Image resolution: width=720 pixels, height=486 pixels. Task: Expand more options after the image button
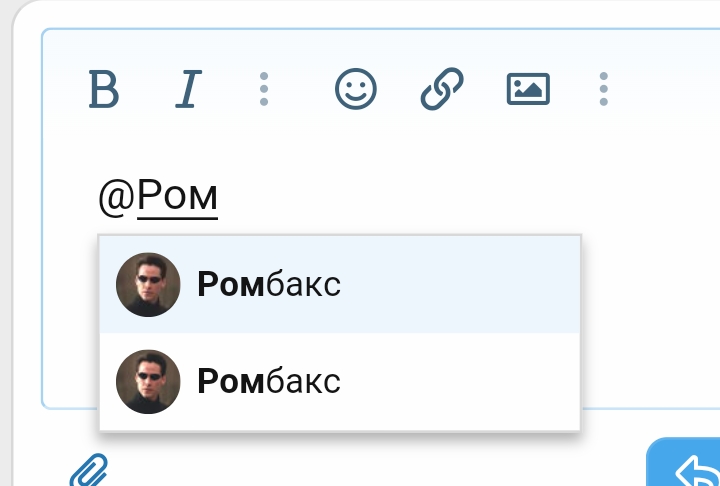click(x=604, y=90)
